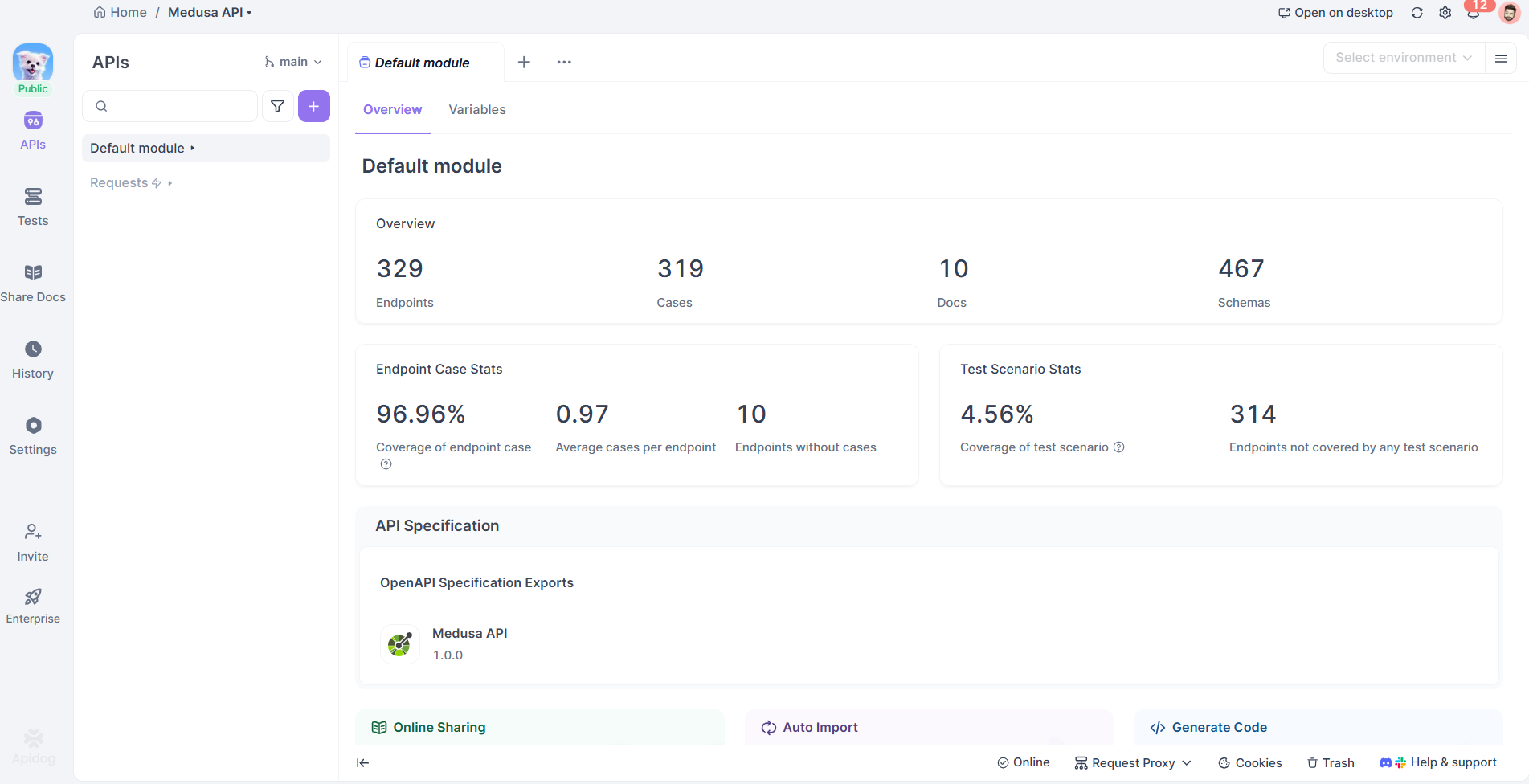Screen dimensions: 1529x784
Task: Click the 10 endpoints without cases value
Action: point(751,414)
